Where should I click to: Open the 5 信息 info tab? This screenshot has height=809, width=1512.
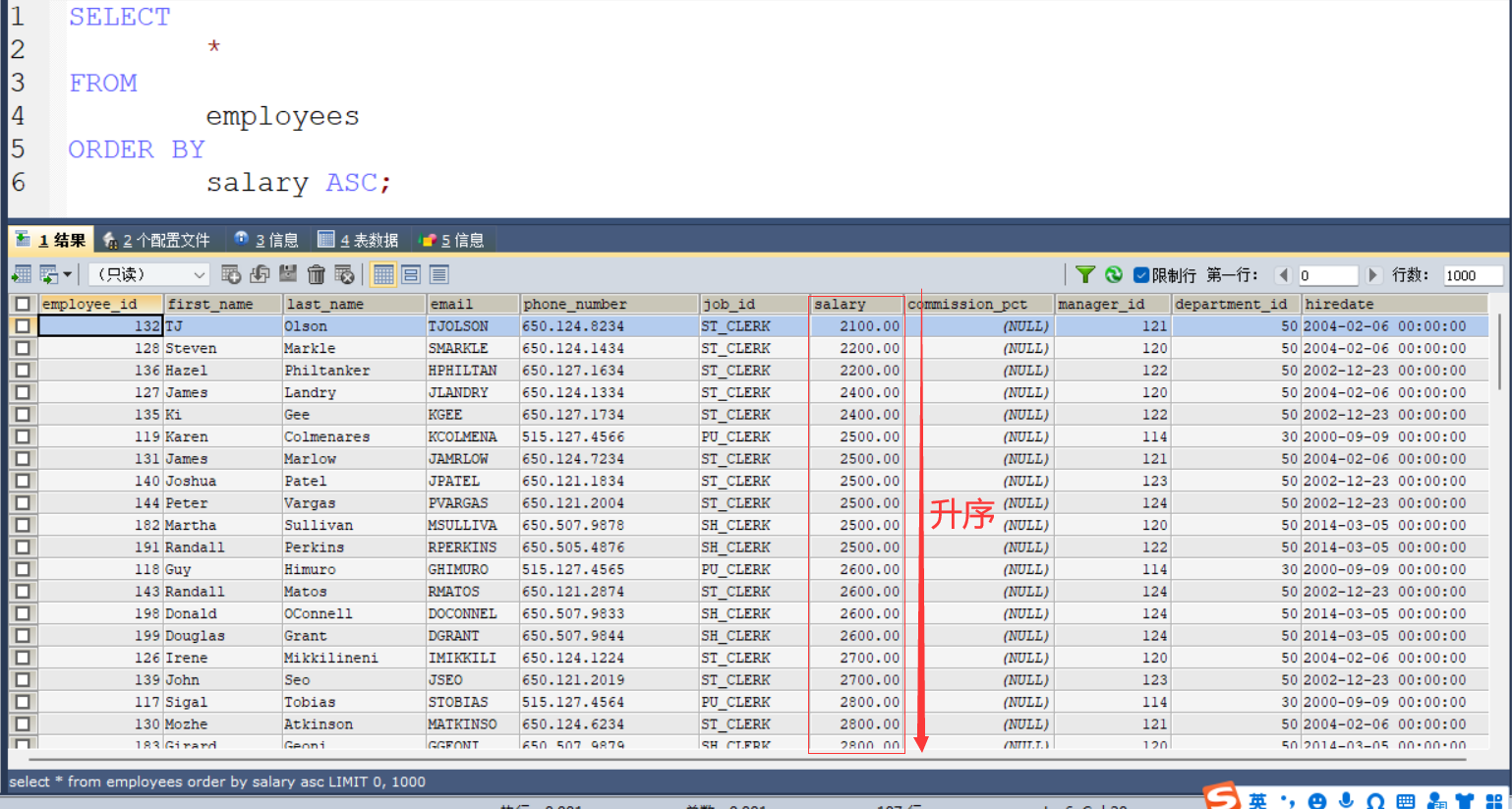(x=452, y=240)
